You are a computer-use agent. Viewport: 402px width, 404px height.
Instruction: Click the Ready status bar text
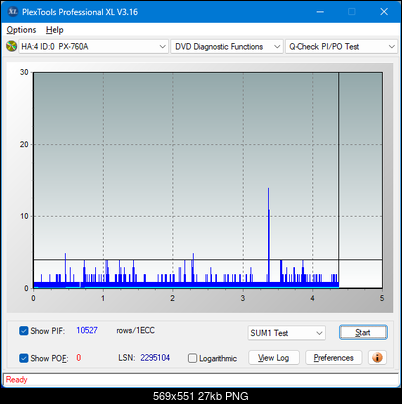point(16,379)
